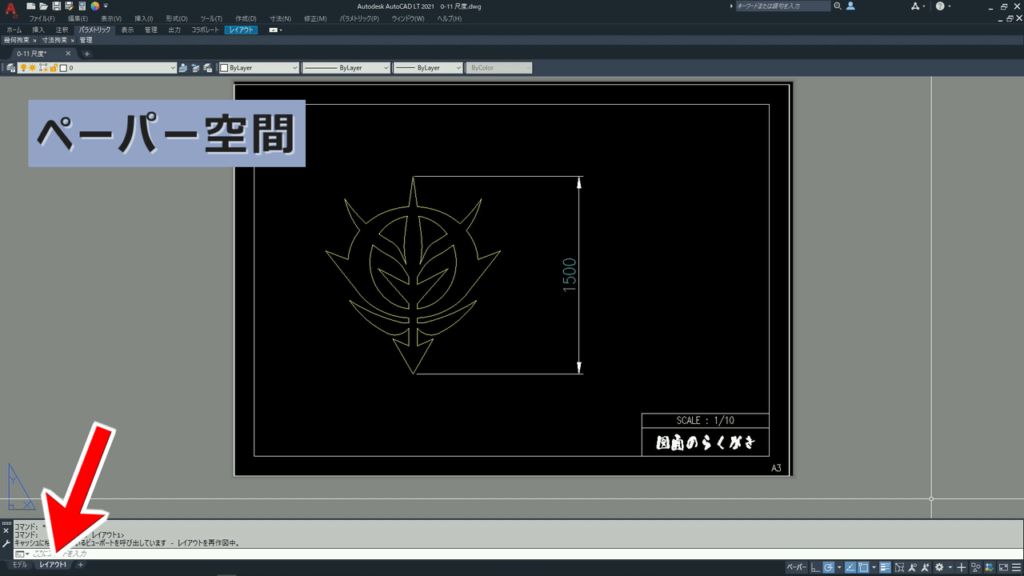
Task: Click the ペーパー status bar space toggle
Action: (795, 568)
